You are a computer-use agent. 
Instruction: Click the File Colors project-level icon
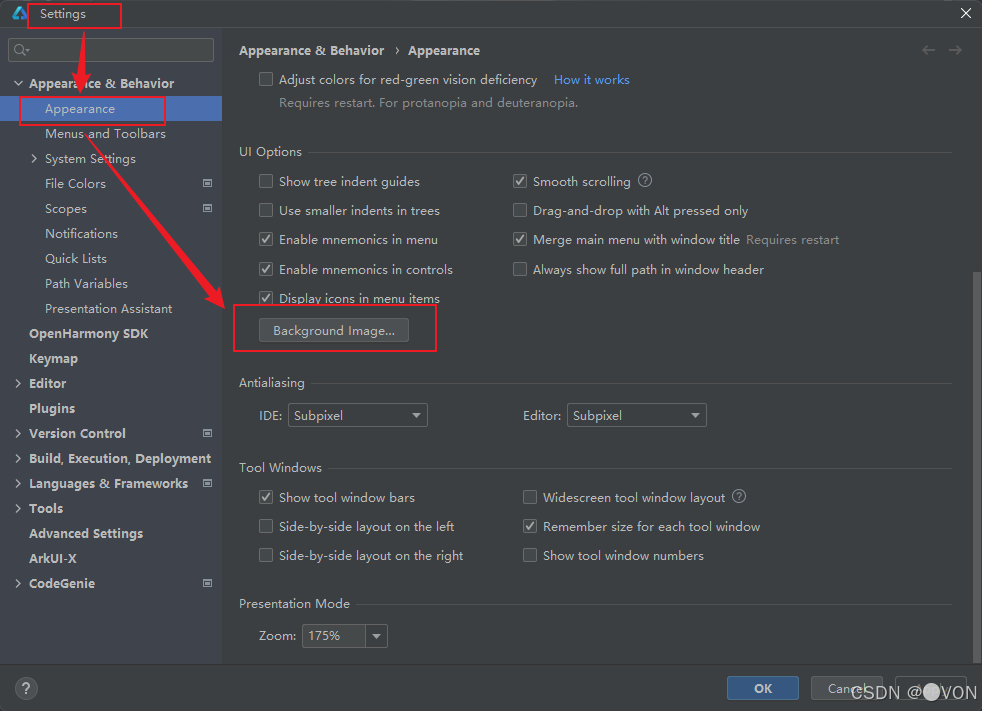coord(207,184)
